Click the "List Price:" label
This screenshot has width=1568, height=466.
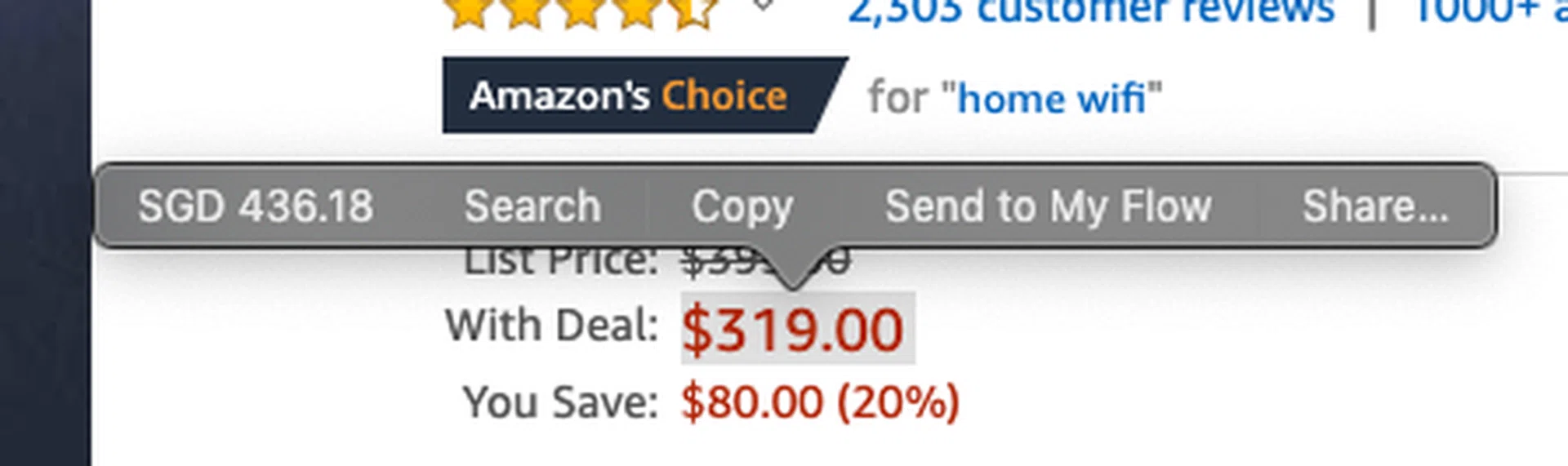[560, 263]
